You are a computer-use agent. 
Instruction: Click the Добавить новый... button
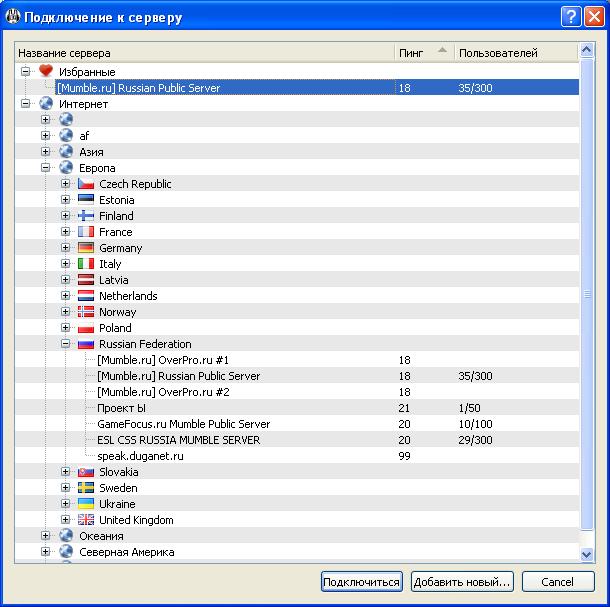[462, 582]
